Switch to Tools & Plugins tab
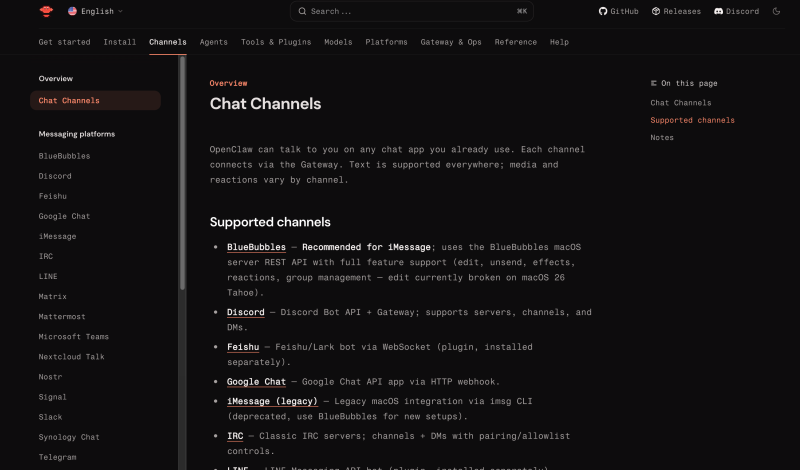The height and width of the screenshot is (470, 800). click(276, 42)
